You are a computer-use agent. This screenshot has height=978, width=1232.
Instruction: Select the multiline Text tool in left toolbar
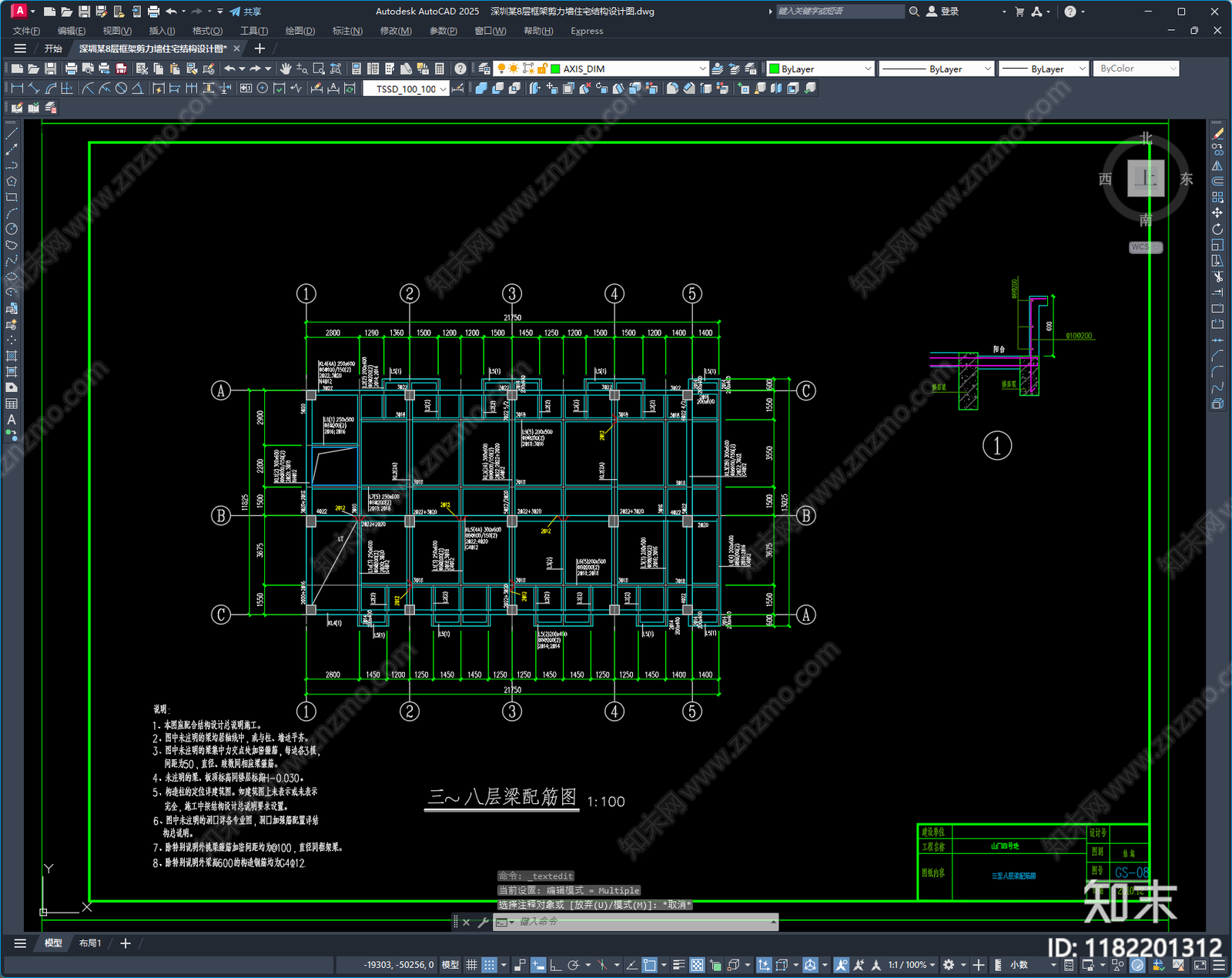tap(12, 420)
